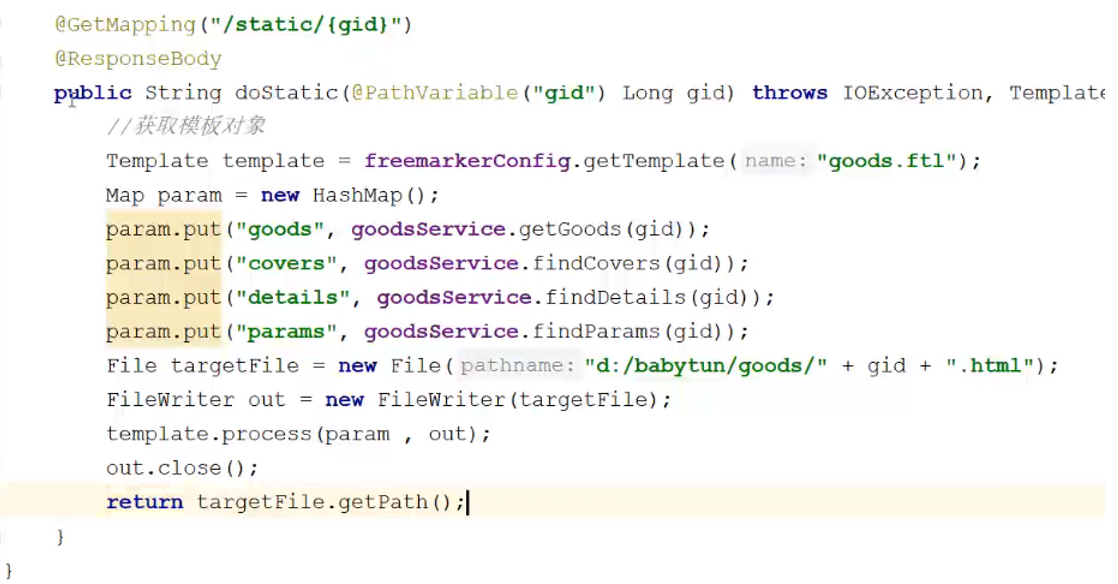Click the @GetMapping annotation

[x=125, y=25]
